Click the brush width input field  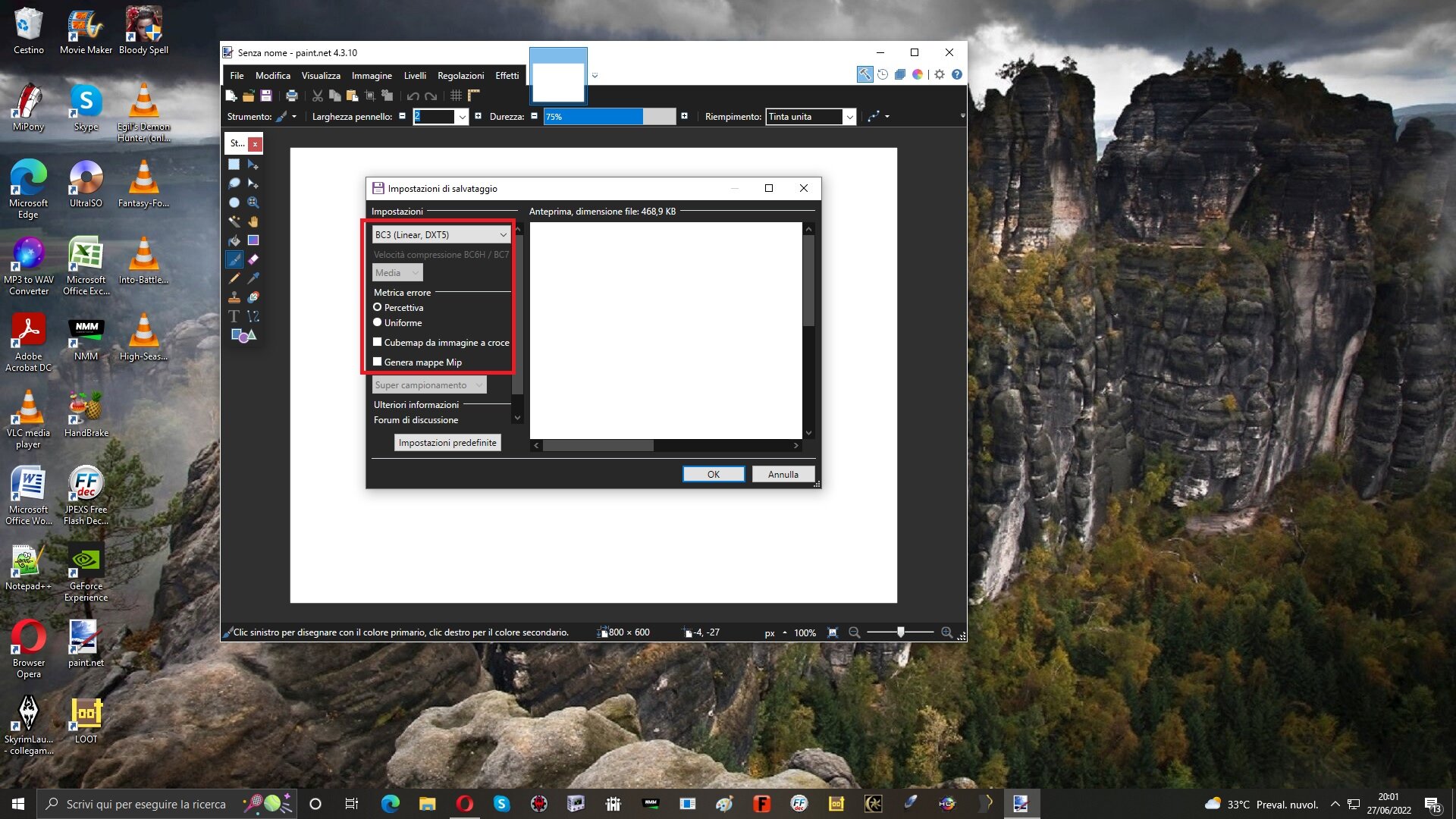click(434, 117)
